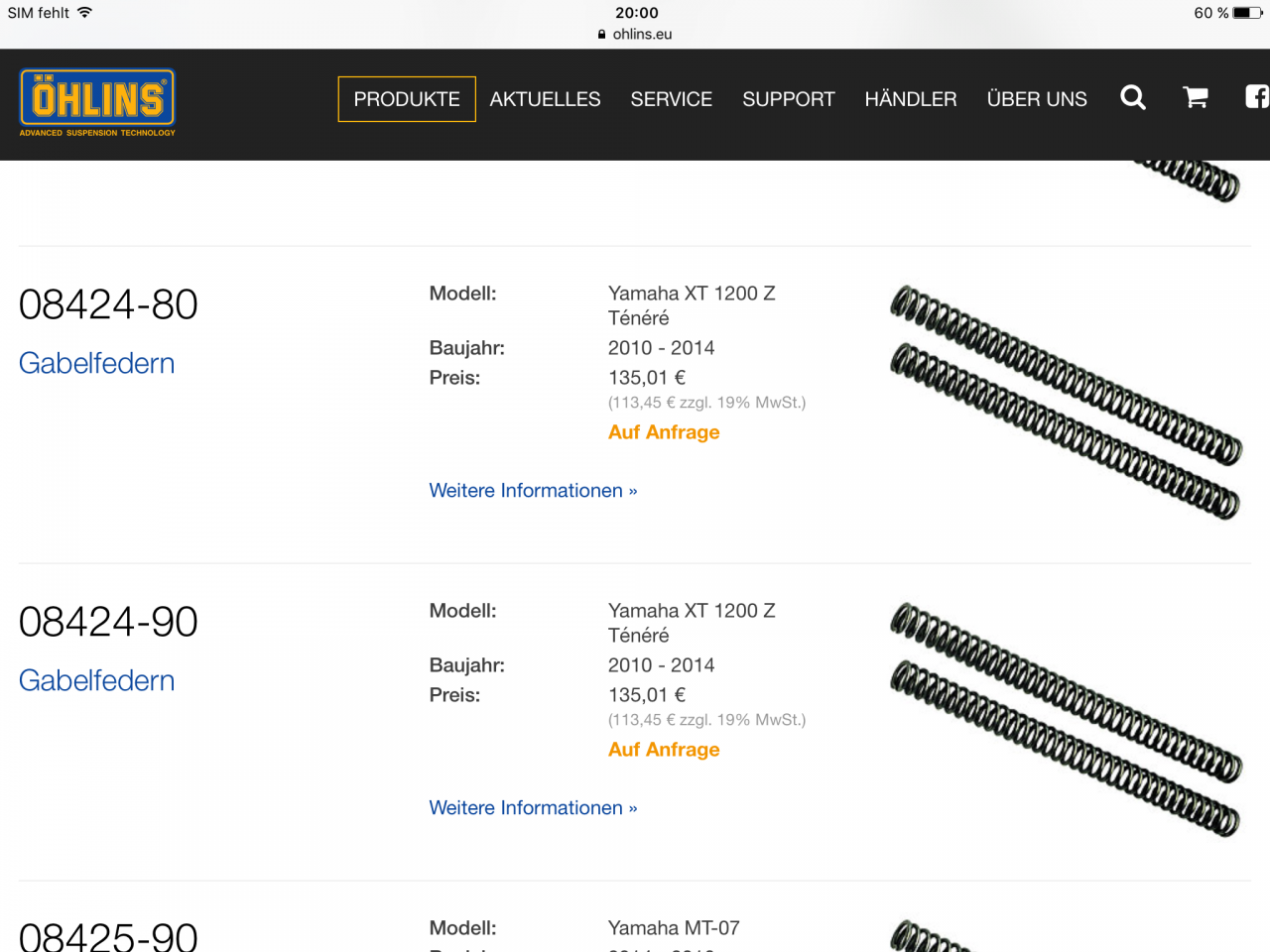This screenshot has height=952, width=1270.
Task: Tap the battery indicator icon
Action: (x=1248, y=13)
